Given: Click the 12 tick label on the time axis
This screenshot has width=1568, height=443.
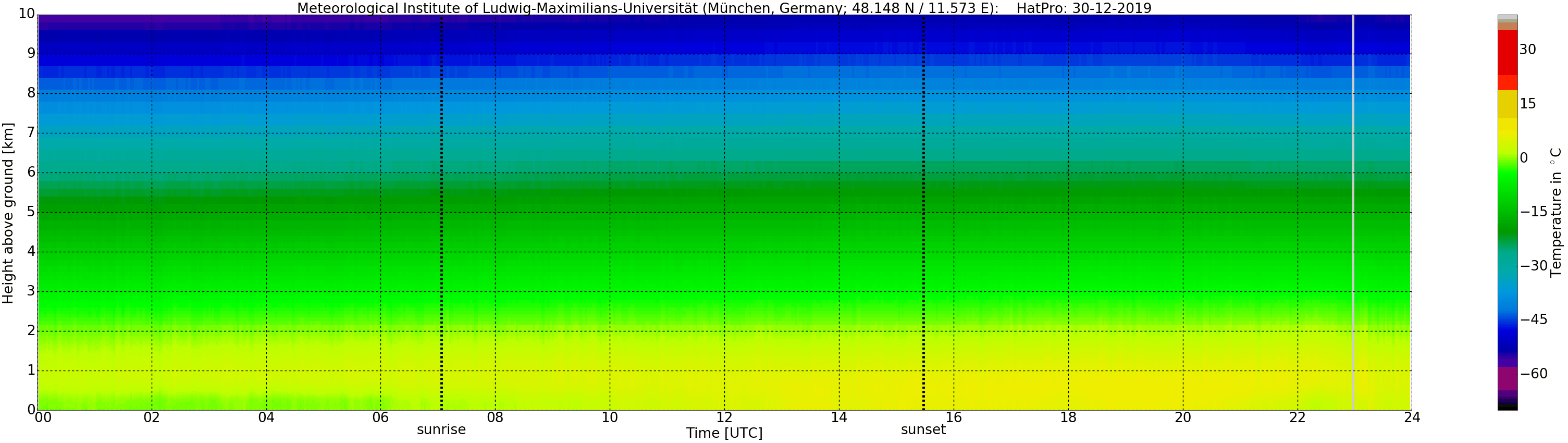Looking at the screenshot, I should (724, 417).
